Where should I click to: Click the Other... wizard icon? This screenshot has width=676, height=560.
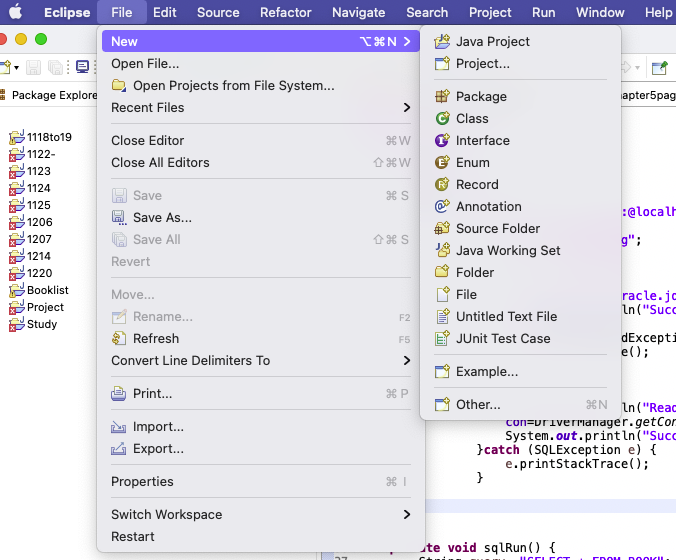coord(442,404)
